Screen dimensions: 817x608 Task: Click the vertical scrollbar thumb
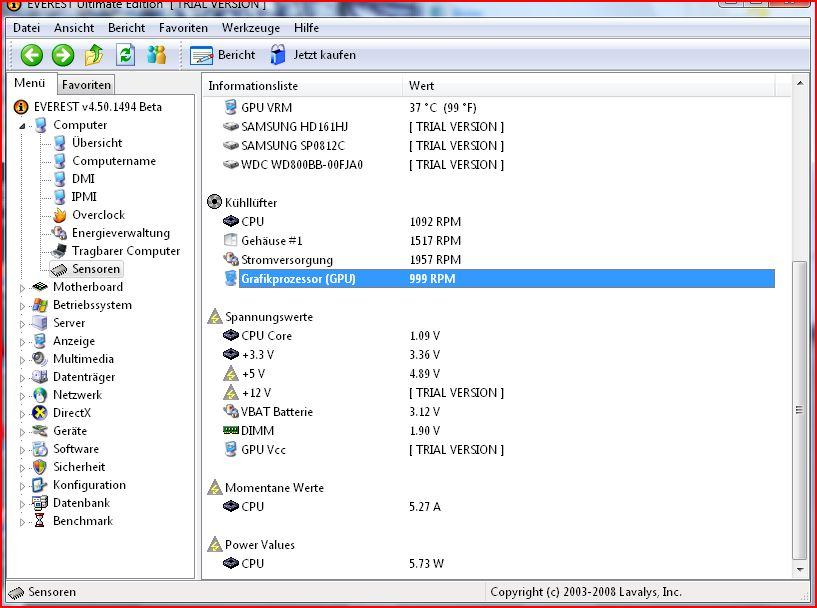click(x=800, y=411)
